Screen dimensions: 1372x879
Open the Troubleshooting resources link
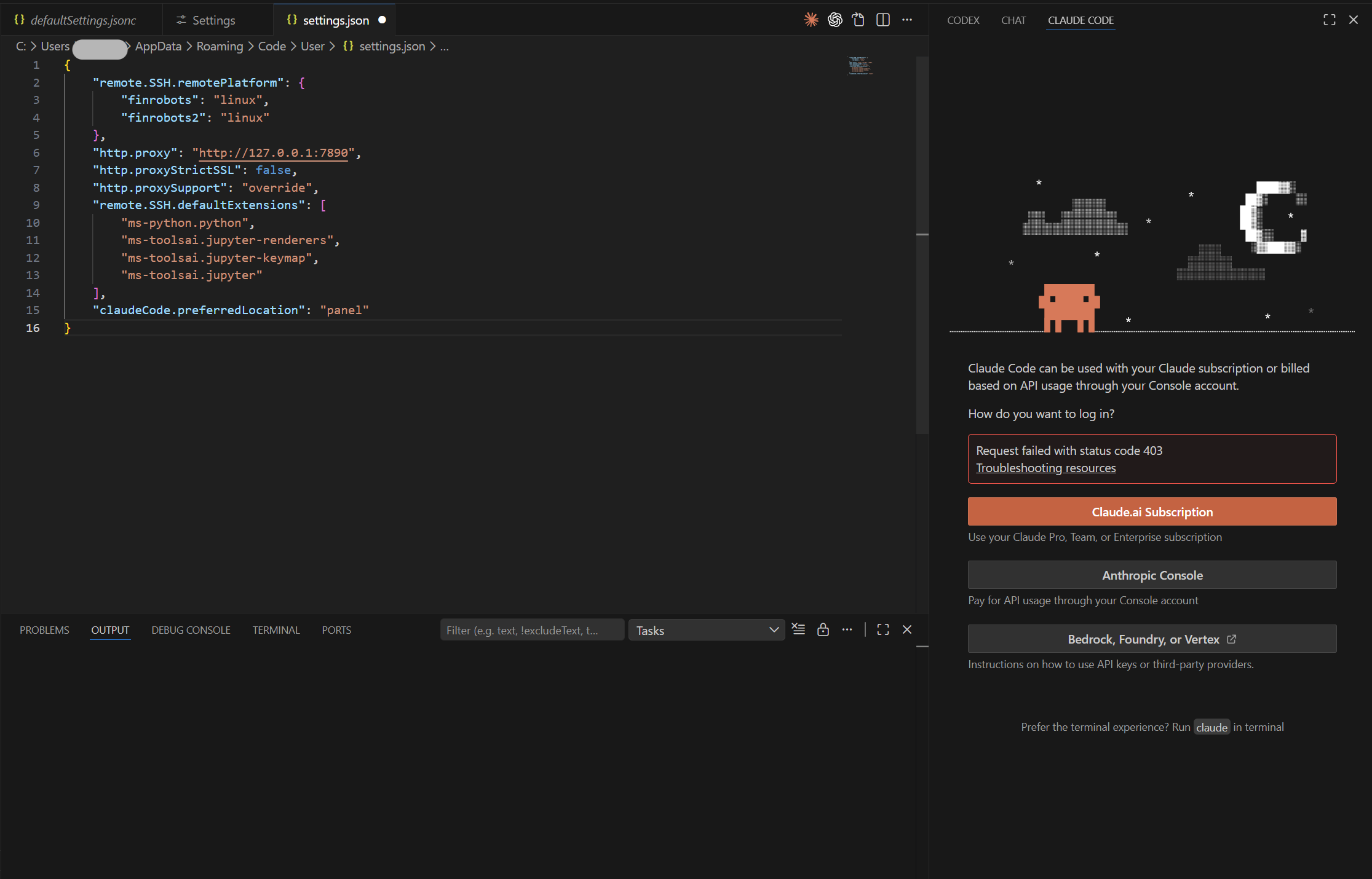click(x=1045, y=468)
